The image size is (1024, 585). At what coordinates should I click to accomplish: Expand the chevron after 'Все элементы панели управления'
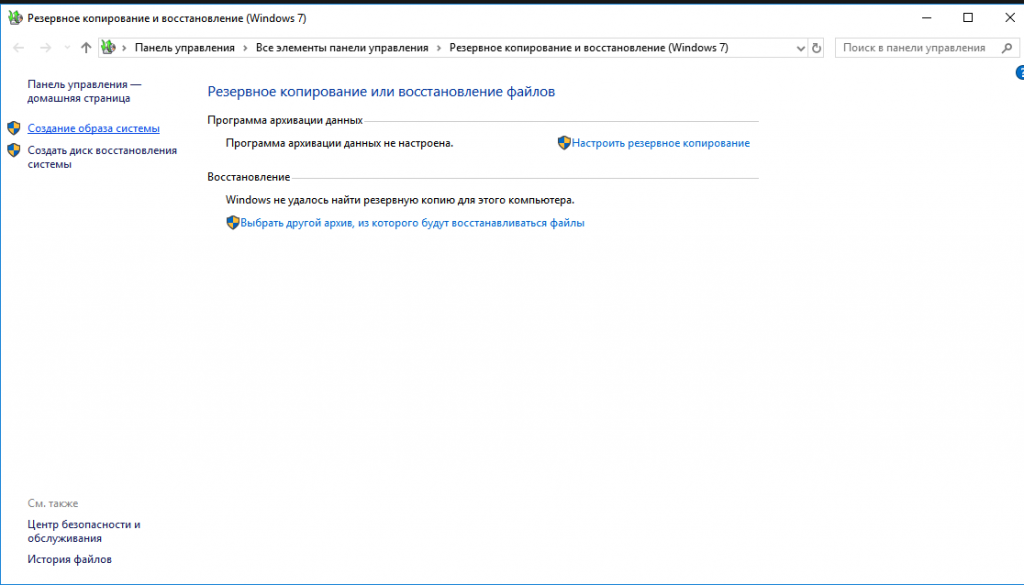coord(439,48)
